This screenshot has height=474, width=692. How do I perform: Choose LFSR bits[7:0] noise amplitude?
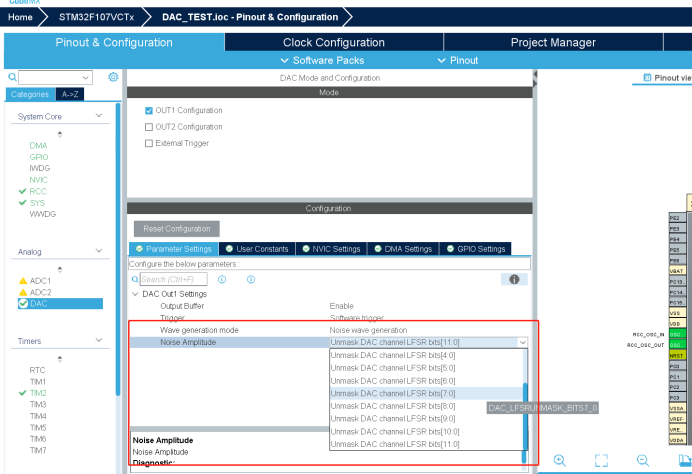(x=426, y=393)
